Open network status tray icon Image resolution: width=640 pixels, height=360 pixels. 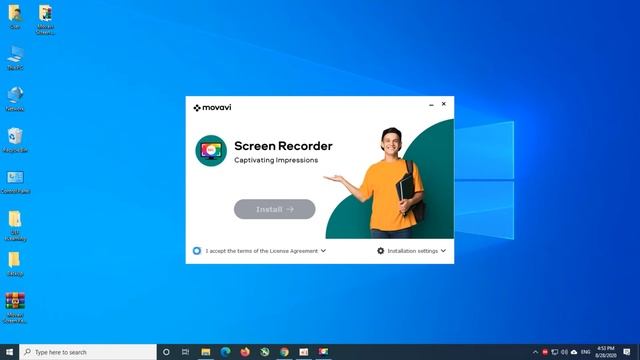click(x=555, y=352)
